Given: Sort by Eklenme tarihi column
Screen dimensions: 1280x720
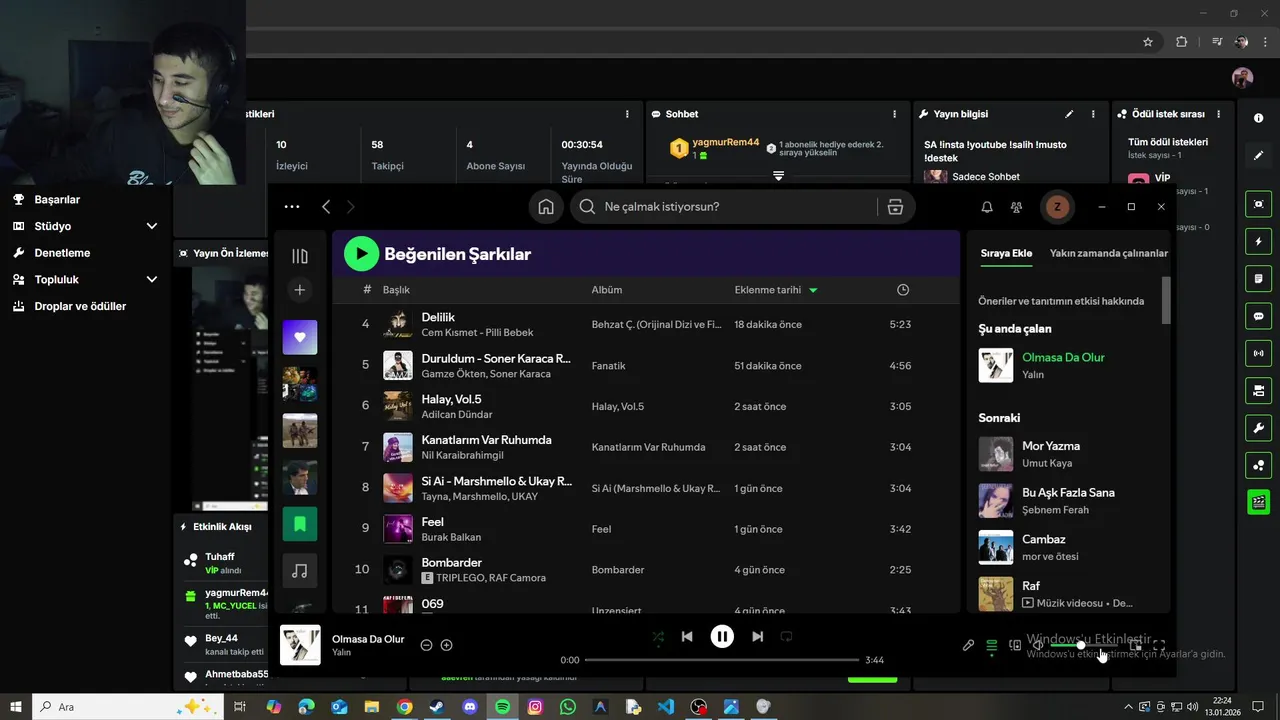Looking at the screenshot, I should [776, 290].
